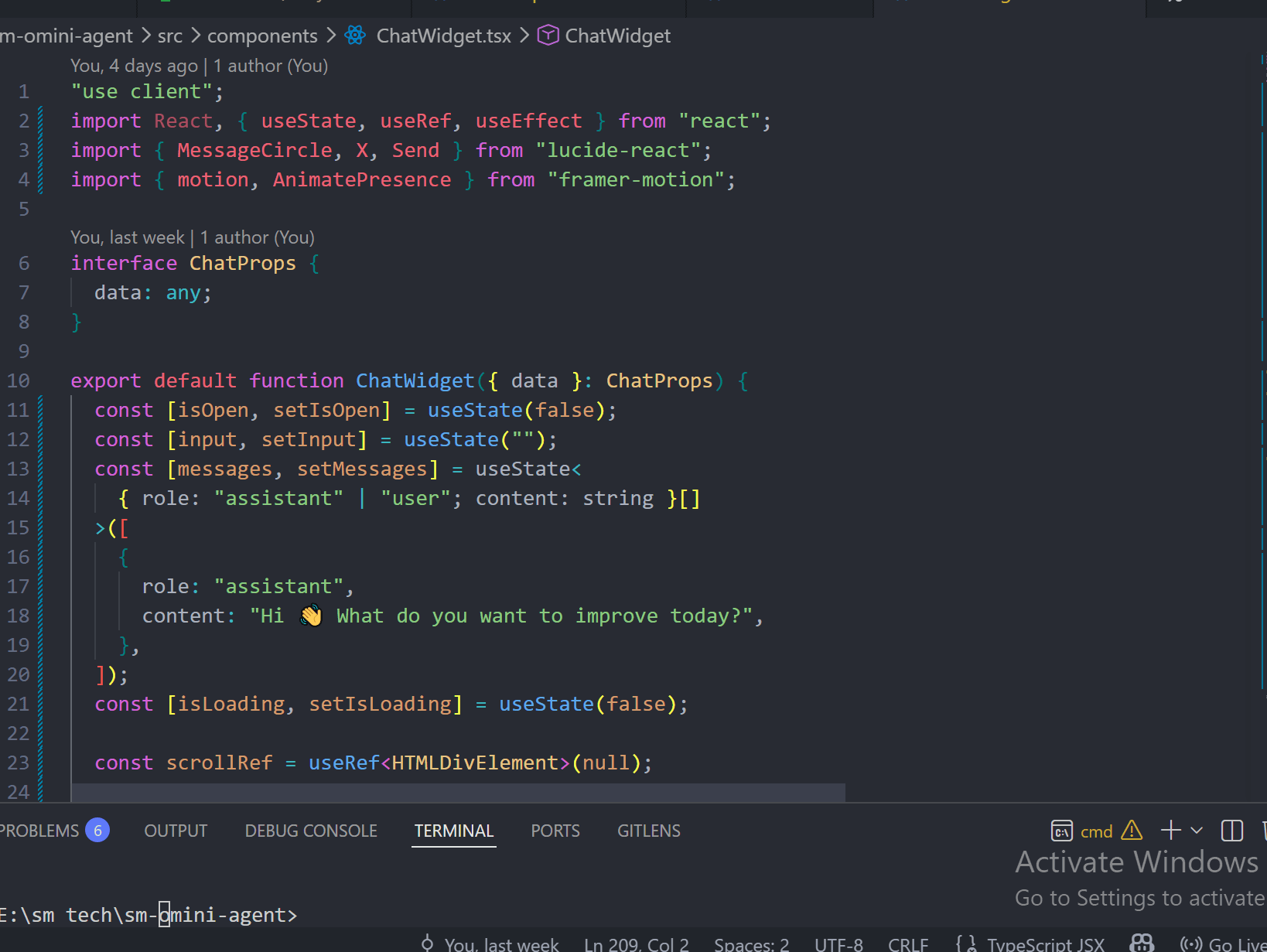Click 'useEffect' in react import
Screen dimensions: 1267x952
point(528,121)
